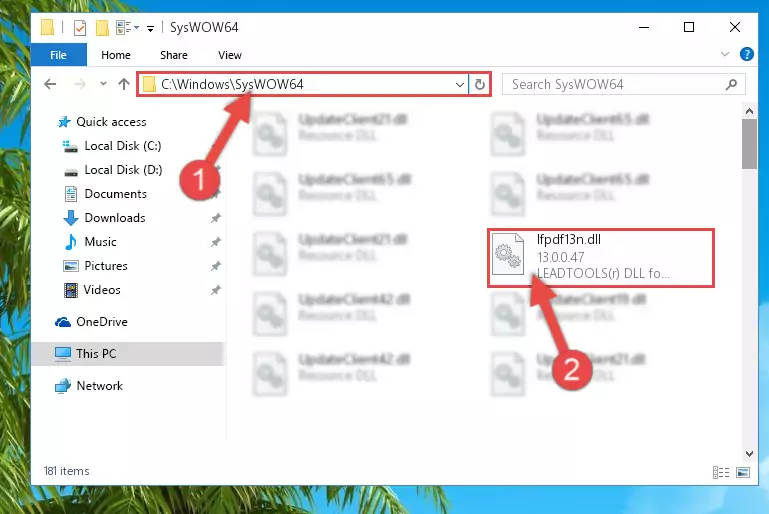769x514 pixels.
Task: Click the Properties icon in the title bar
Action: (80, 27)
